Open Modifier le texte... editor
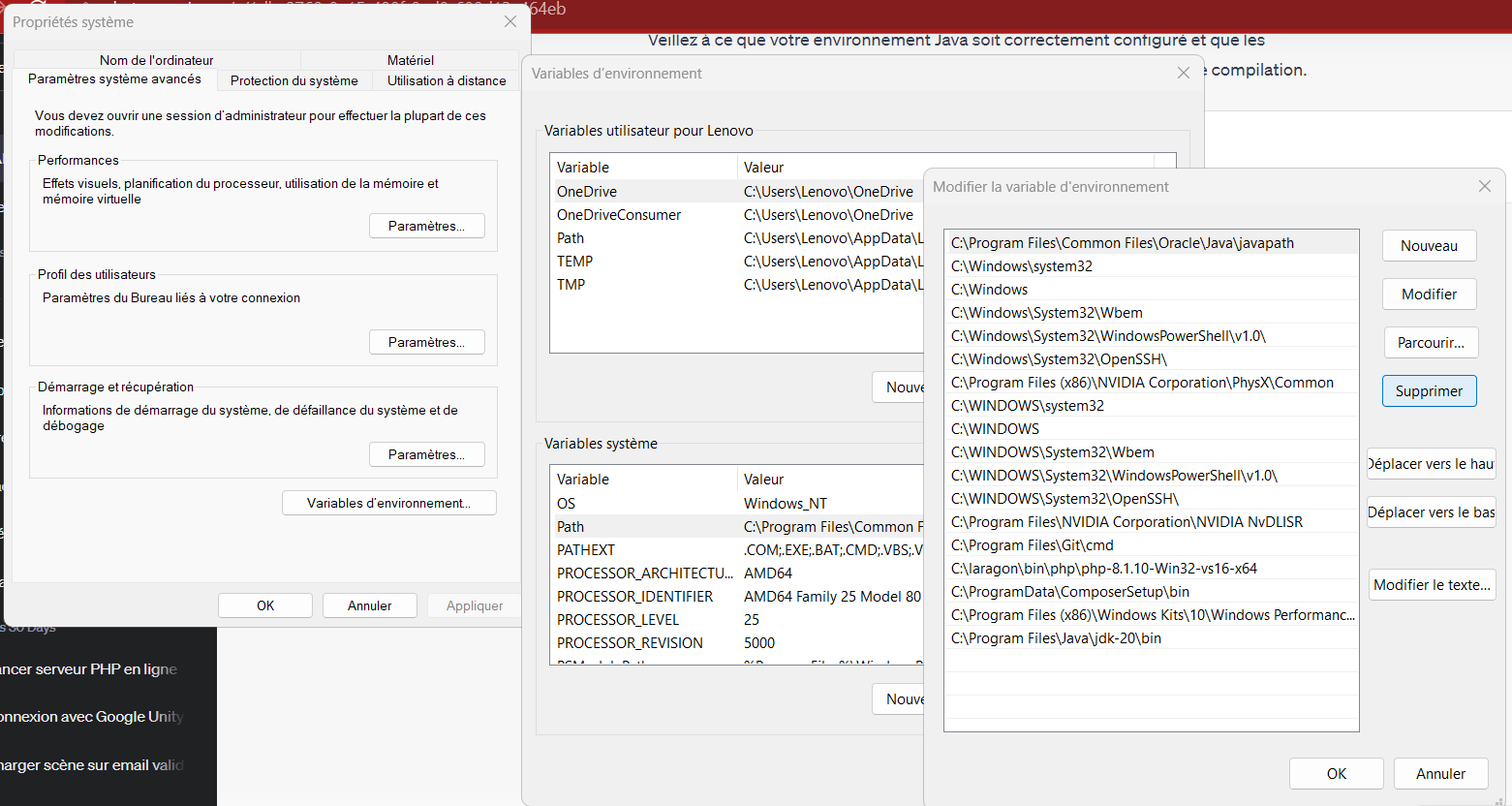Viewport: 1512px width, 806px height. [1431, 585]
